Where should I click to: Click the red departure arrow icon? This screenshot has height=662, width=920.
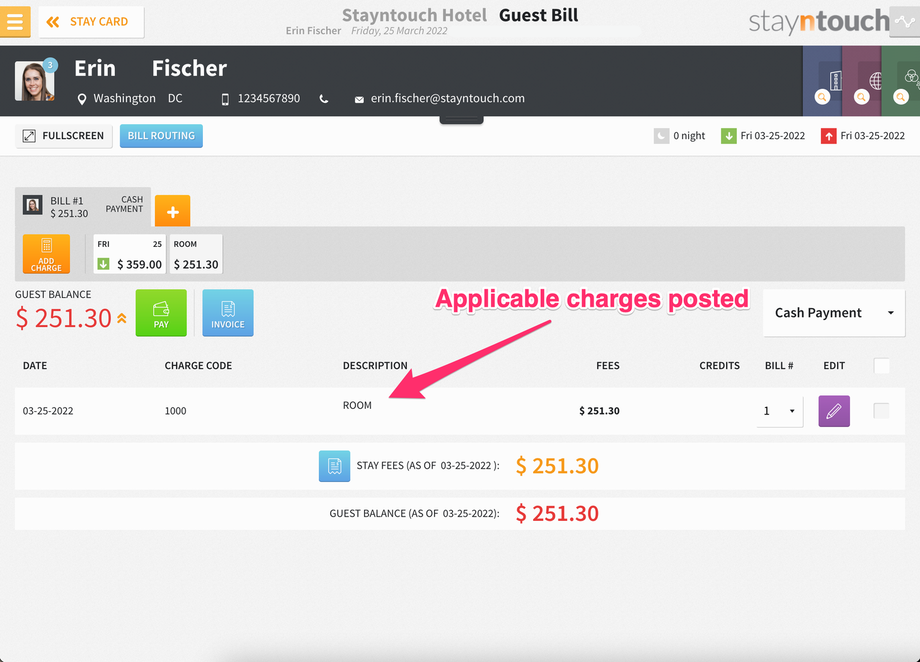click(x=828, y=136)
